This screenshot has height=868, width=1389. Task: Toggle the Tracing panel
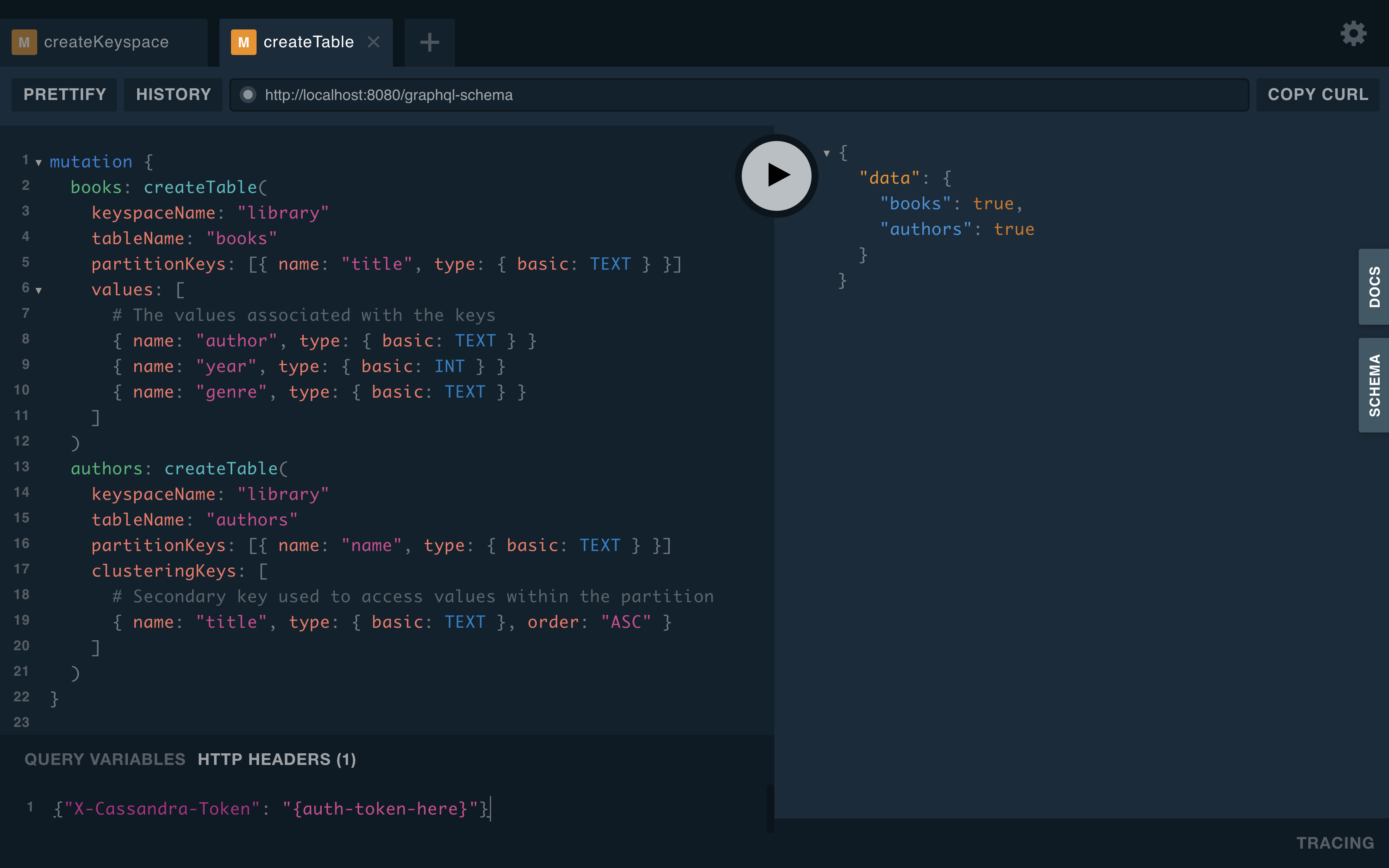(x=1334, y=843)
